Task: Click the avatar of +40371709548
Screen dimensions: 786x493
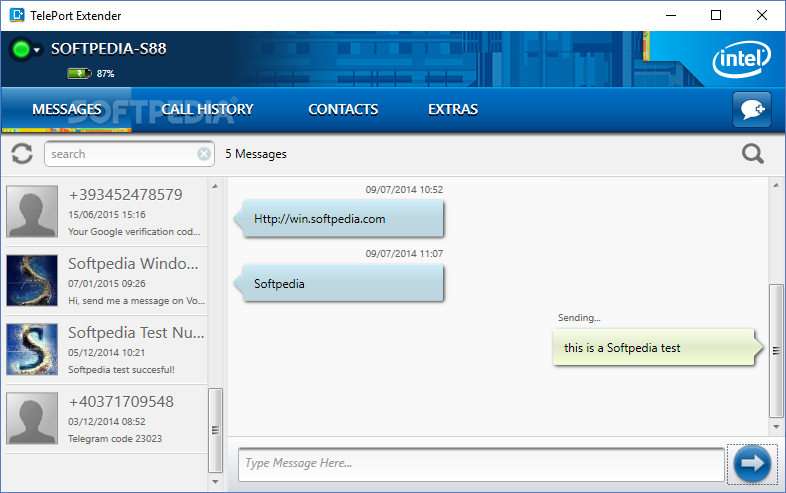Action: (32, 418)
